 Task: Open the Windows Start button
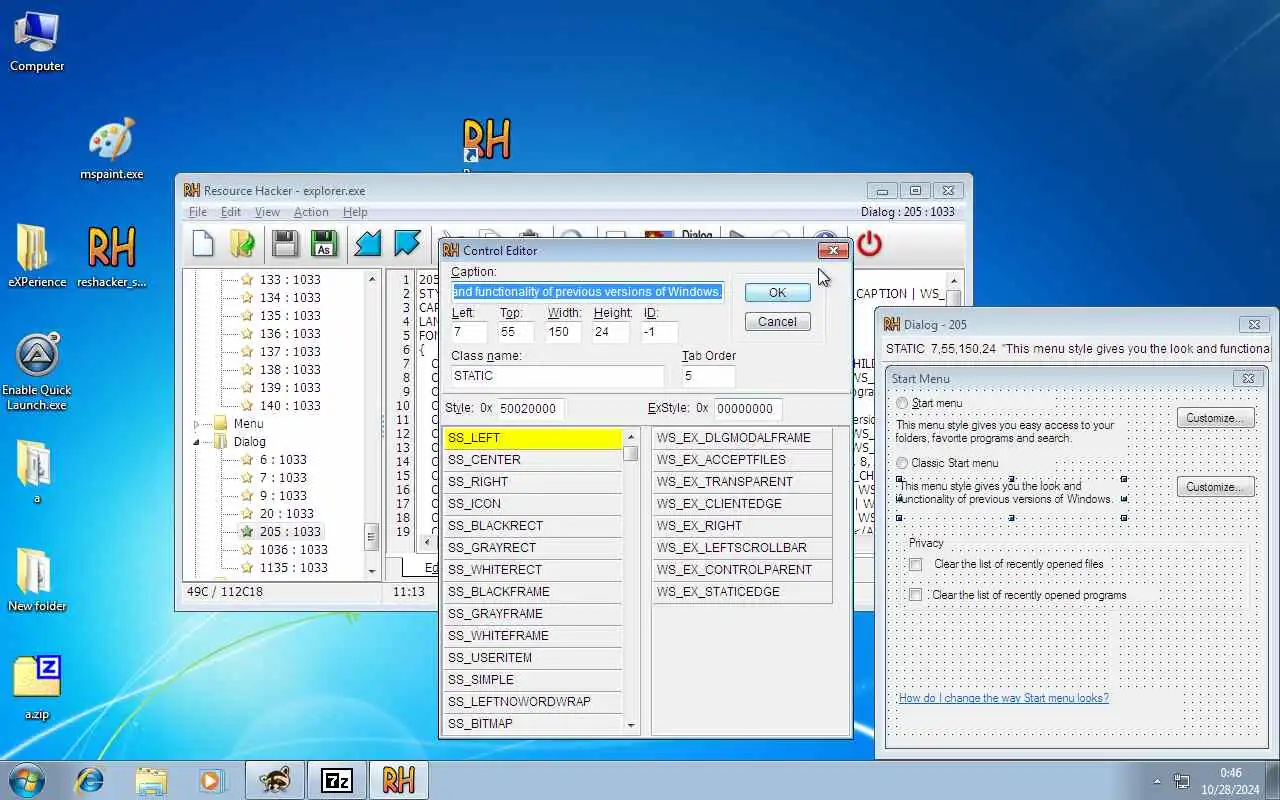[x=27, y=779]
